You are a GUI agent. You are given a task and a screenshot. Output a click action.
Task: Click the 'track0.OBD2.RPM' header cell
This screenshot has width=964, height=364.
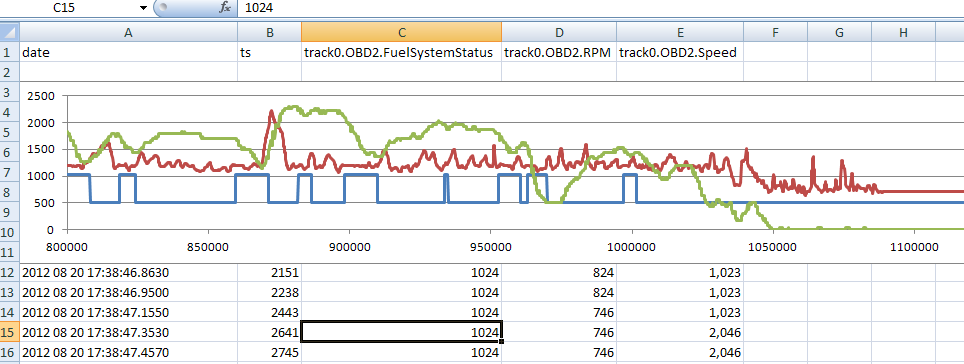coord(559,53)
